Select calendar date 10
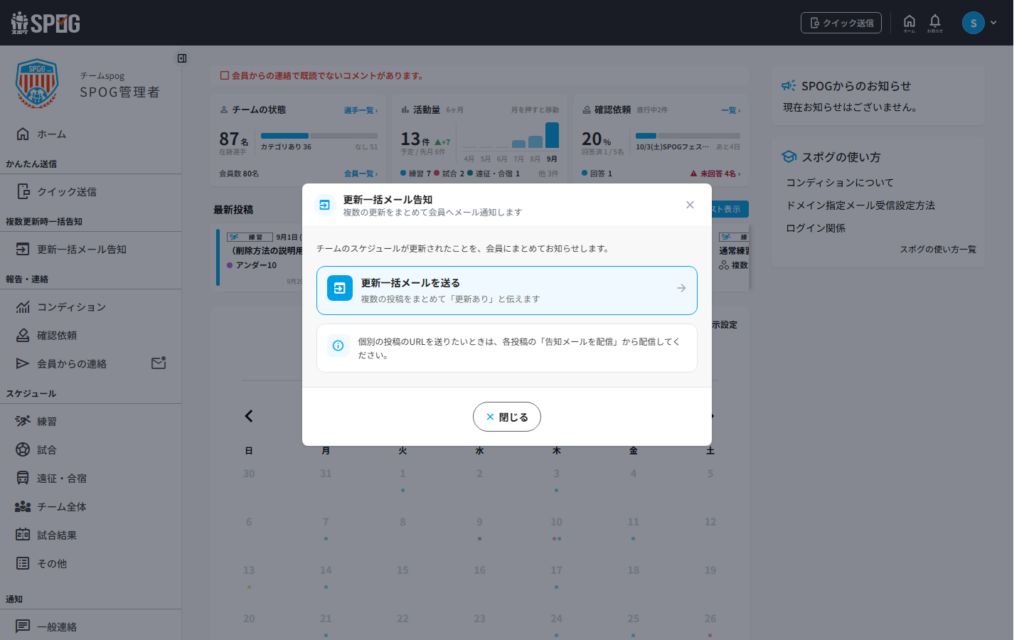The height and width of the screenshot is (640, 1024). [x=556, y=522]
